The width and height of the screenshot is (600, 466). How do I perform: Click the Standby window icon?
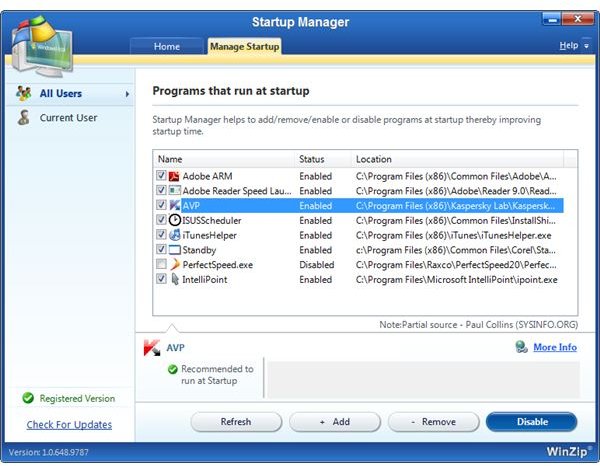pos(174,250)
